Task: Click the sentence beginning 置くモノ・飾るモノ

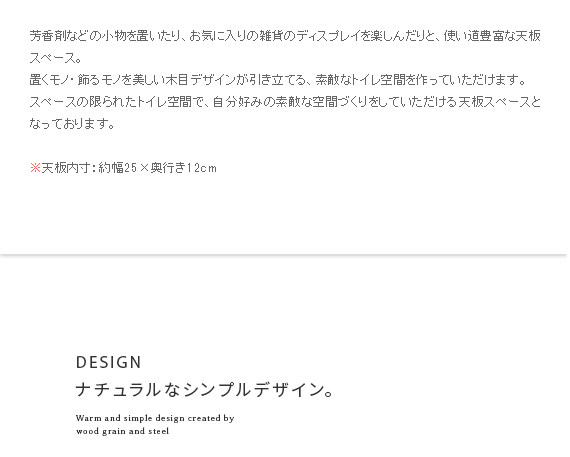Action: pos(278,80)
